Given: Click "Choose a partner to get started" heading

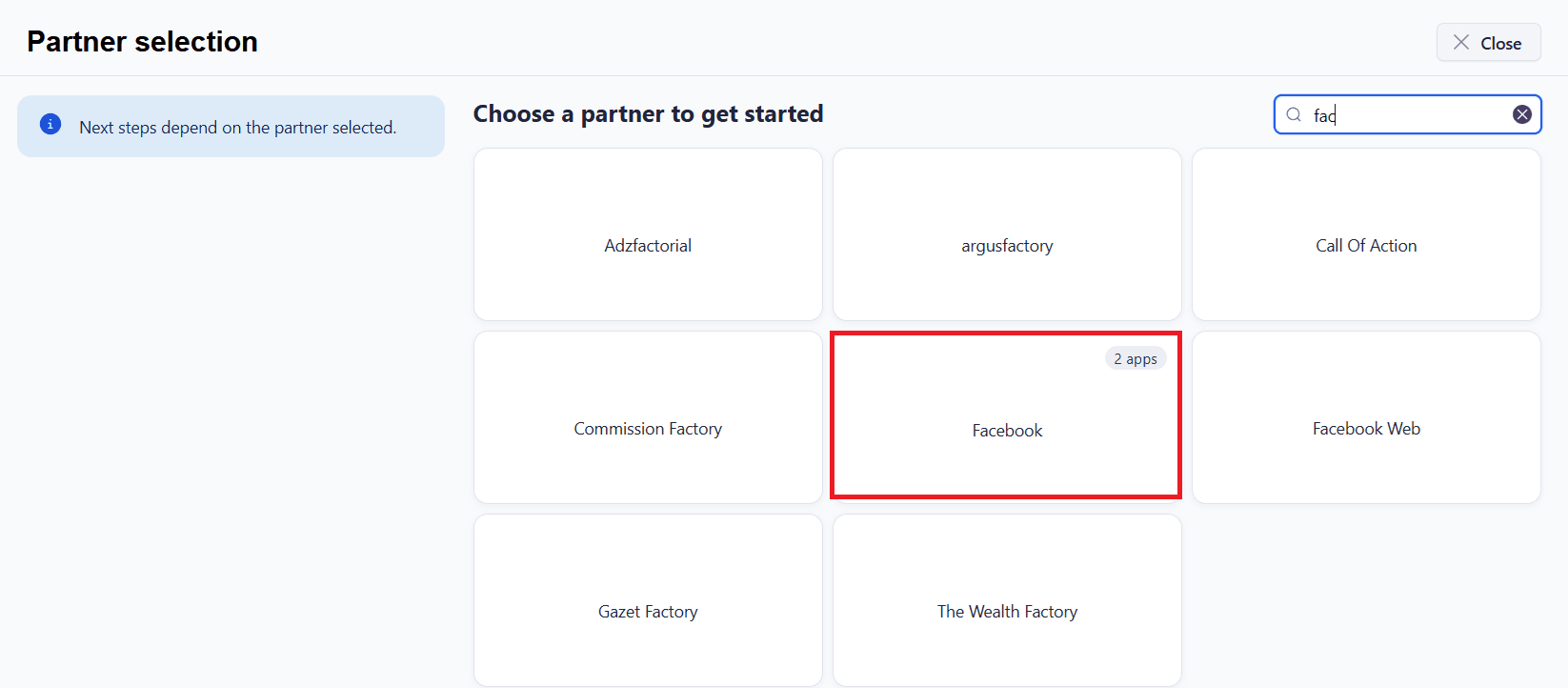Looking at the screenshot, I should point(648,114).
